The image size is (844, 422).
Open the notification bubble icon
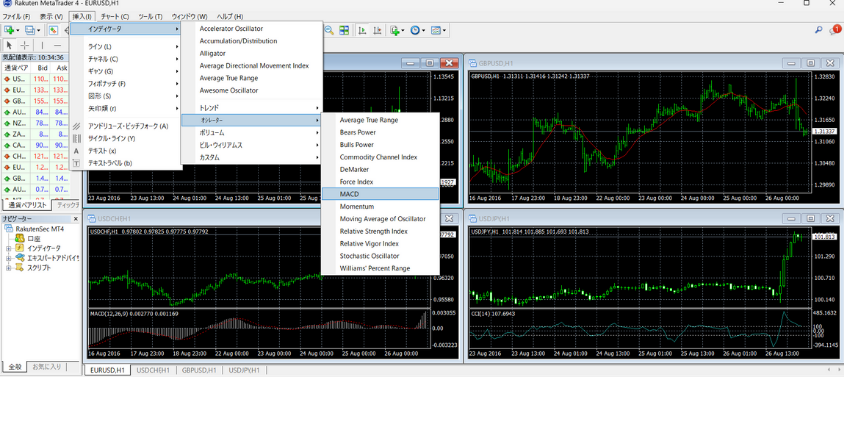(835, 31)
